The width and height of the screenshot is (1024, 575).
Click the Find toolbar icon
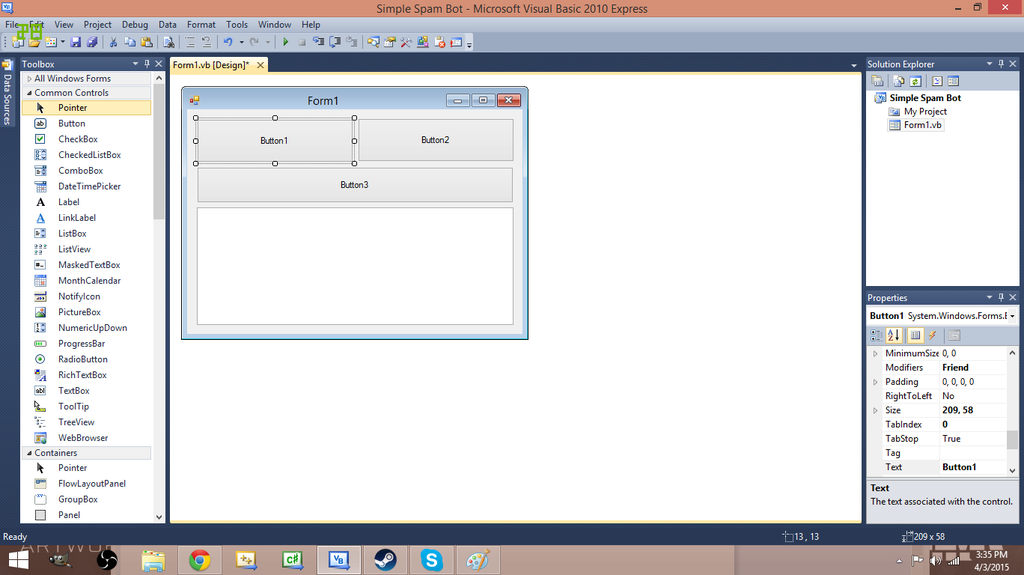[168, 42]
